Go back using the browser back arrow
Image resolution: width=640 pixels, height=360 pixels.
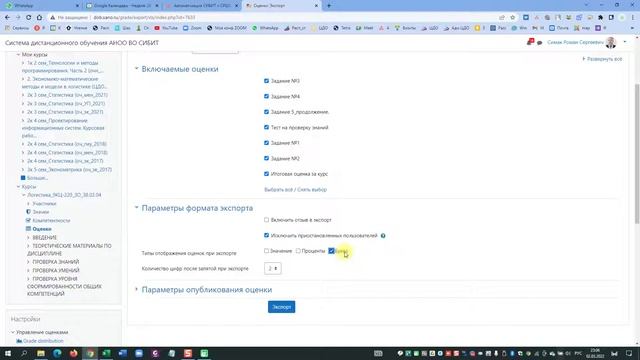click(x=7, y=18)
